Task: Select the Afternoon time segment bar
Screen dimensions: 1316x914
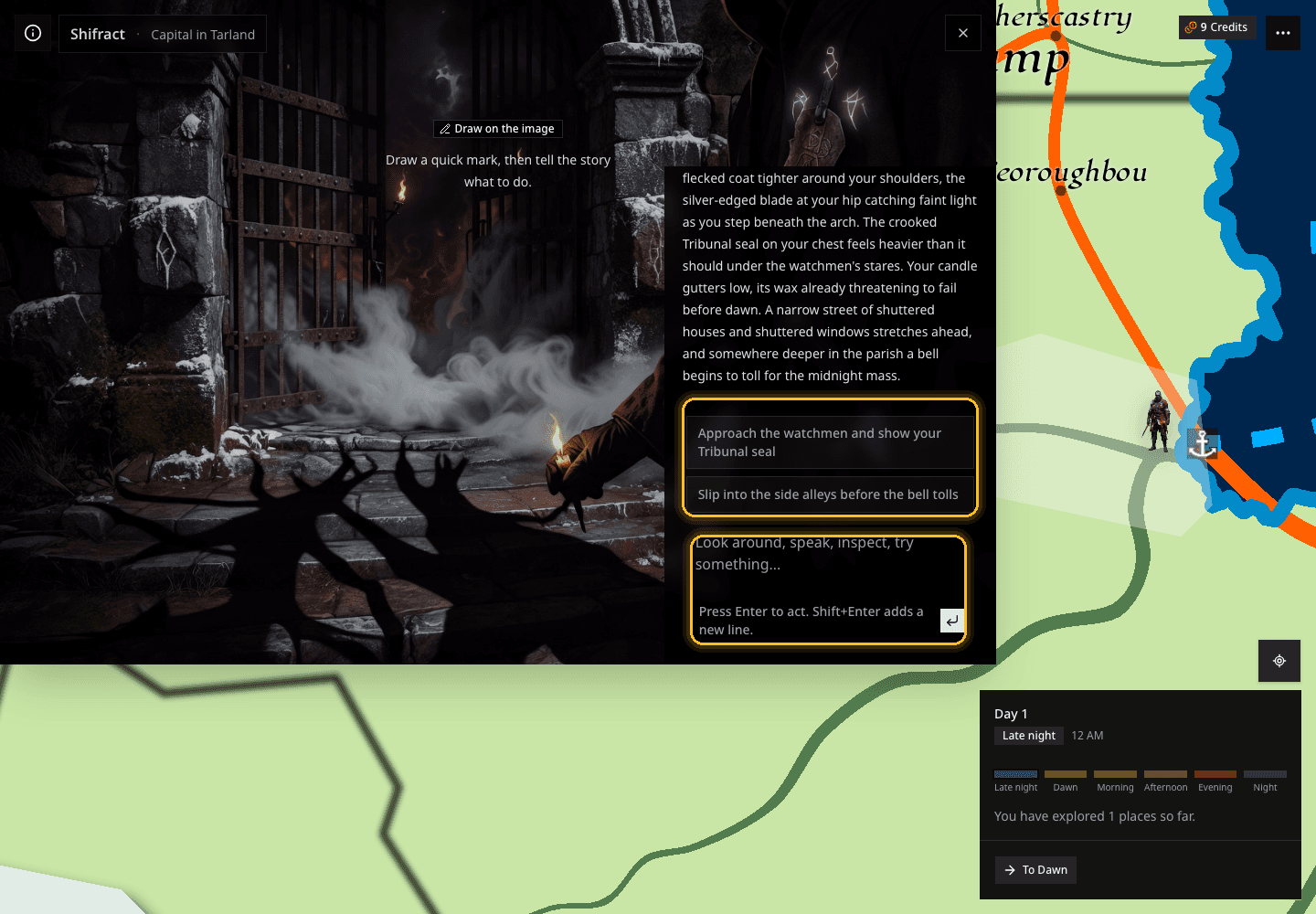Action: click(x=1165, y=774)
